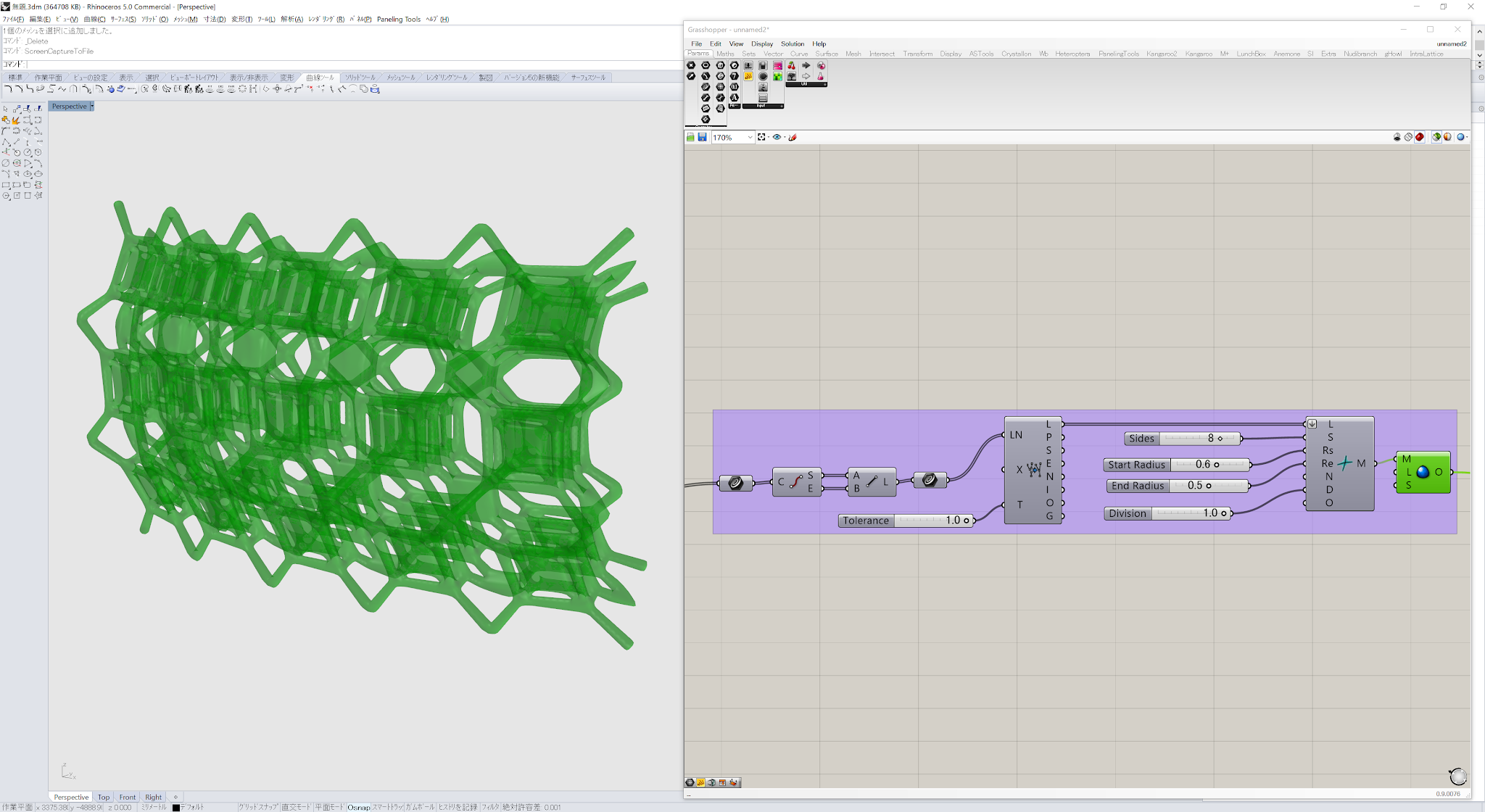This screenshot has width=1485, height=812.
Task: Select the Number Slider icon in Input panel
Action: click(x=748, y=66)
